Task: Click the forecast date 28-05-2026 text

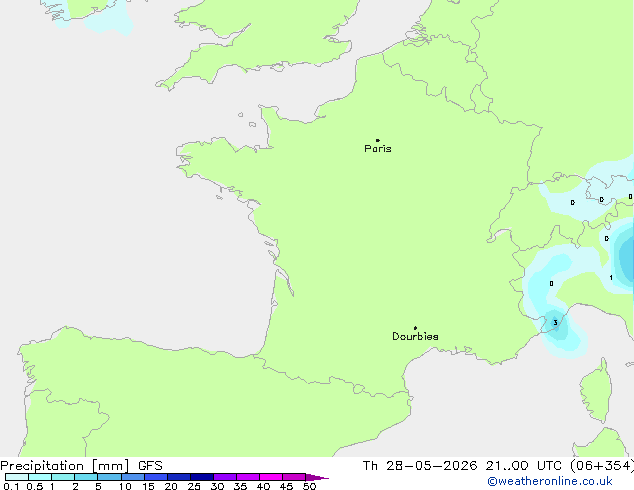Action: pos(431,466)
